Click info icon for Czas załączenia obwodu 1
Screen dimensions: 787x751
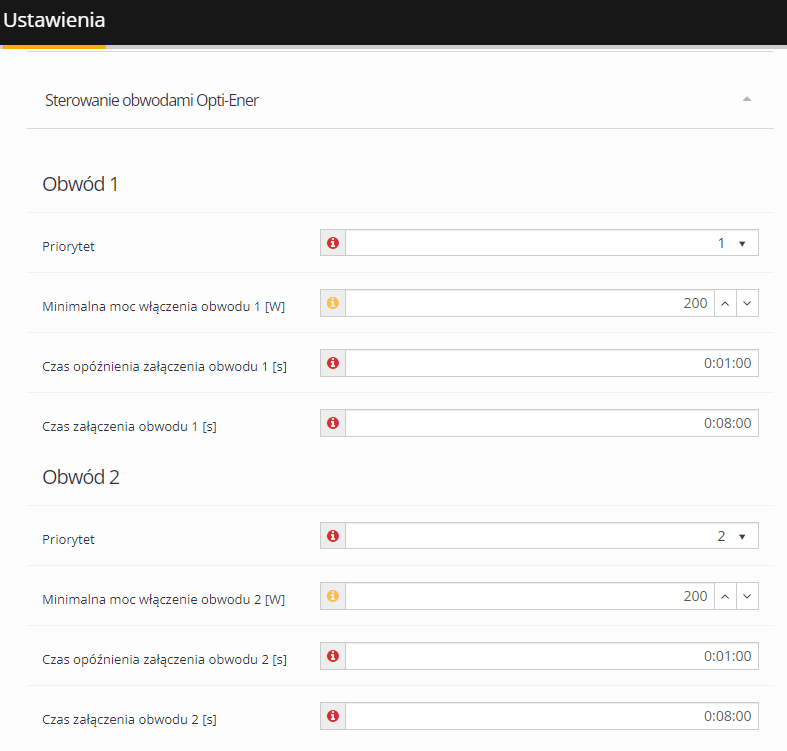[333, 423]
